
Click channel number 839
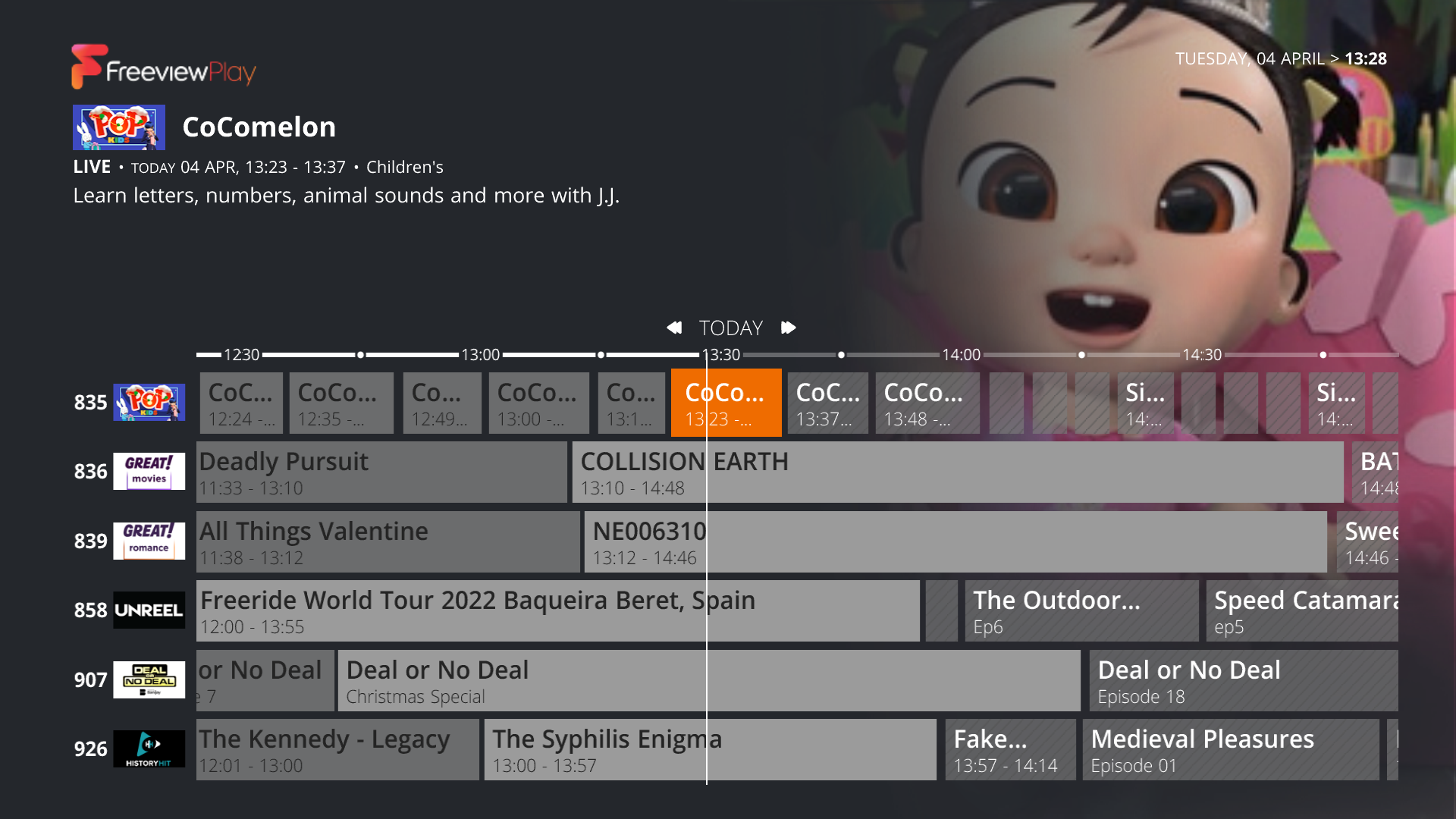pyautogui.click(x=90, y=541)
